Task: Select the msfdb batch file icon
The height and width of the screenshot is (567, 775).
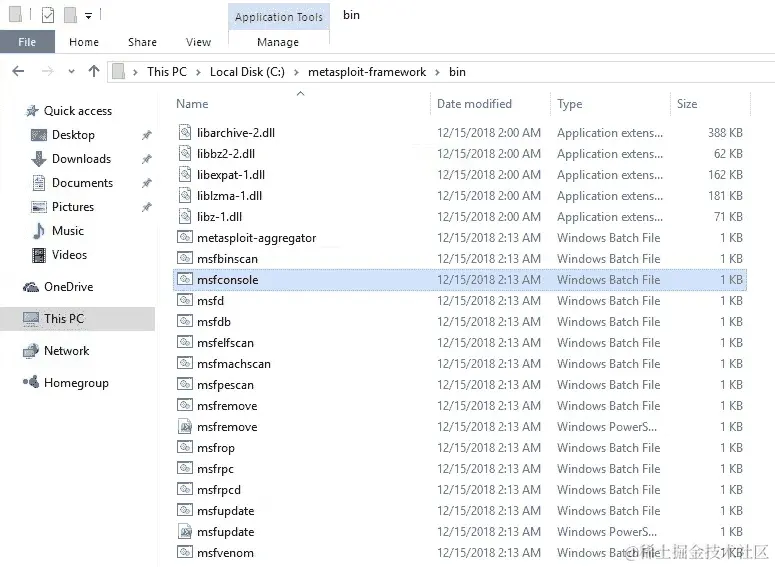Action: [x=185, y=321]
